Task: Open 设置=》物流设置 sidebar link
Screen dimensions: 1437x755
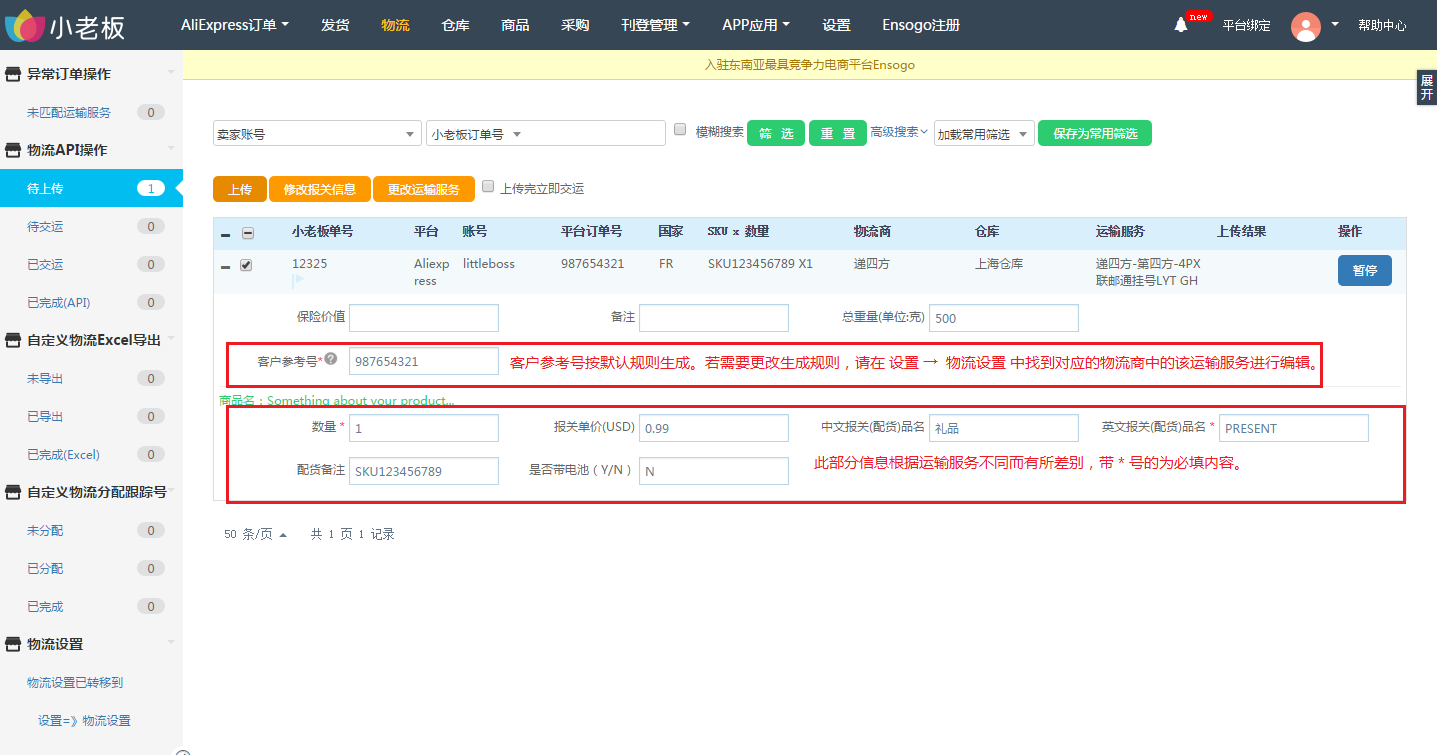Action: 84,720
